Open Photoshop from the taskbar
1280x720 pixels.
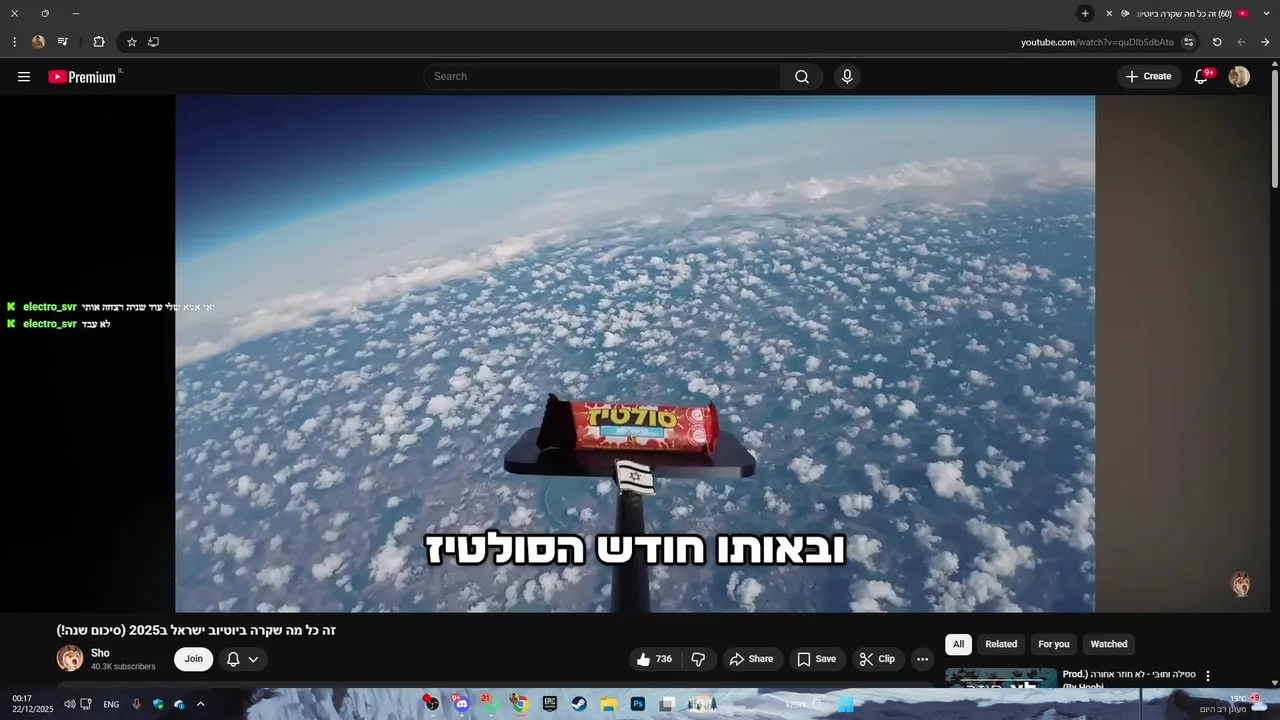637,704
